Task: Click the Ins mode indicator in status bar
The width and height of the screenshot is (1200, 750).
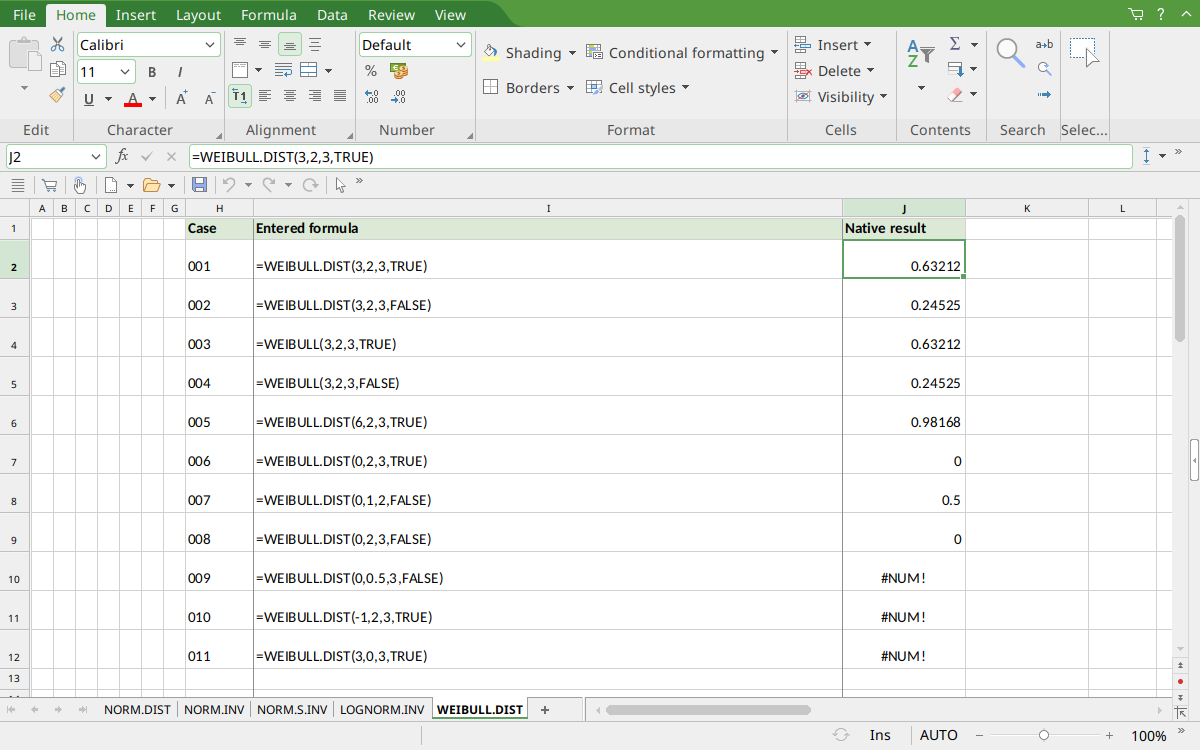Action: coord(880,735)
